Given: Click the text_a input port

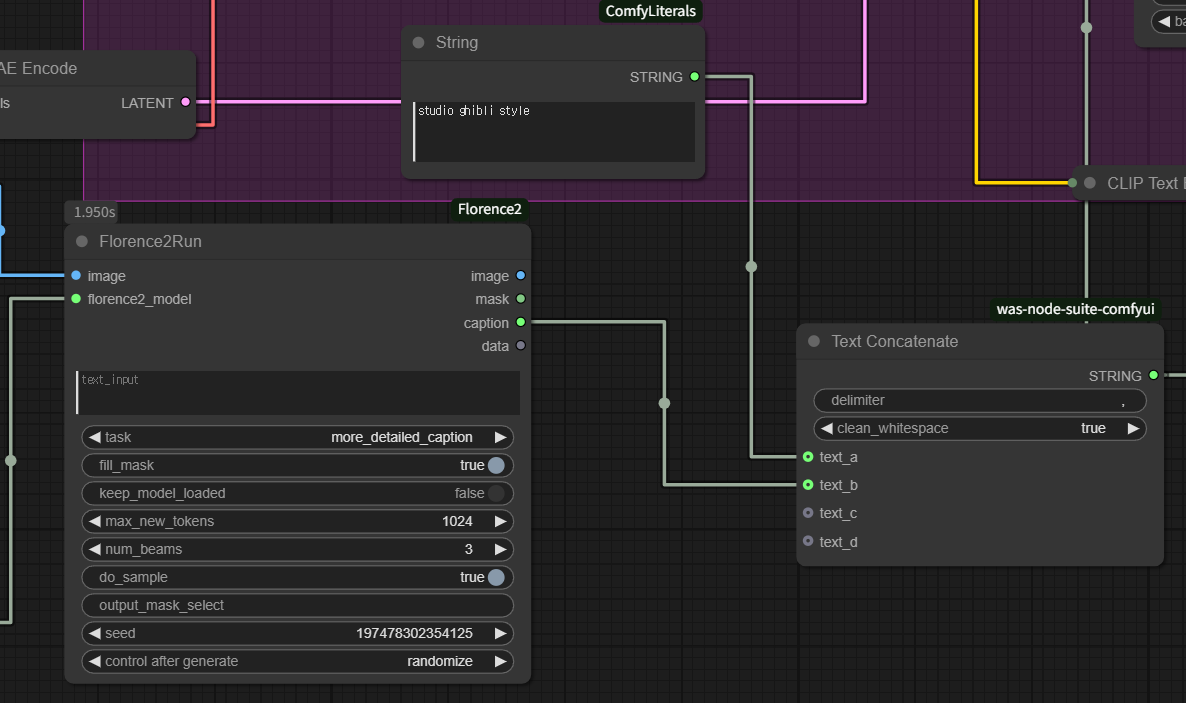Looking at the screenshot, I should click(808, 457).
